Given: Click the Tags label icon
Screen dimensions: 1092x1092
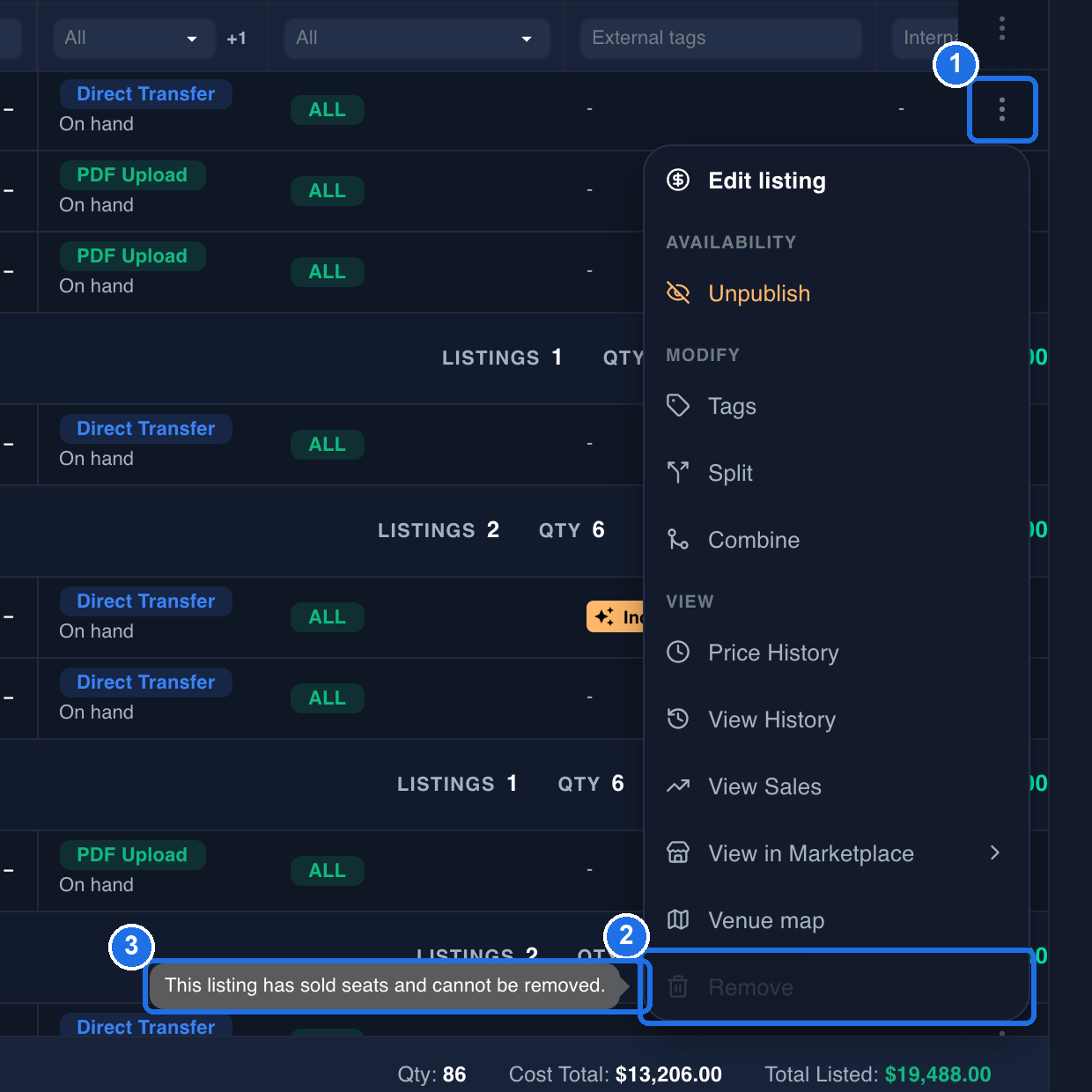Looking at the screenshot, I should coord(678,406).
